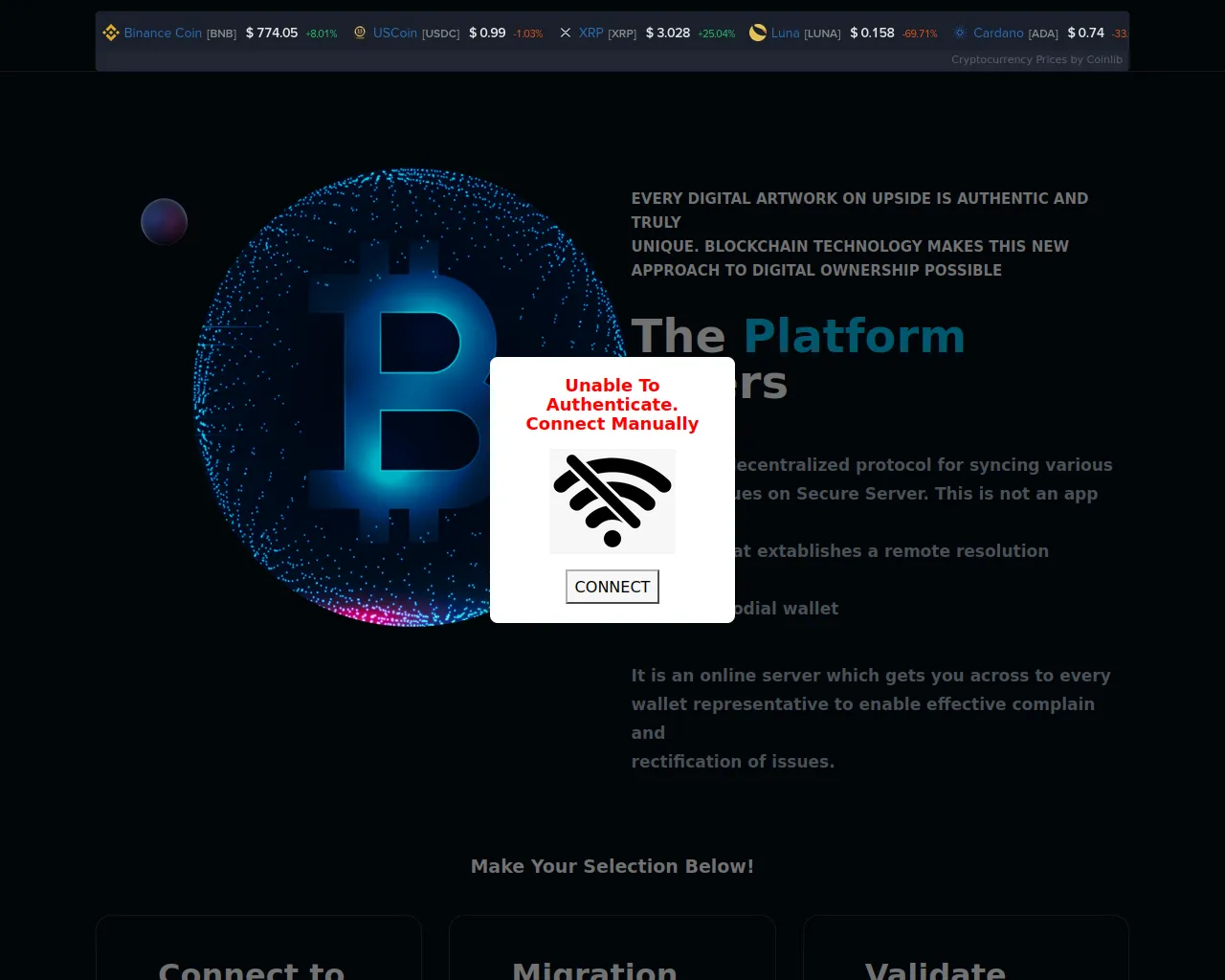Open the Binance Coin ticker link
Image resolution: width=1225 pixels, height=980 pixels.
coord(163,33)
